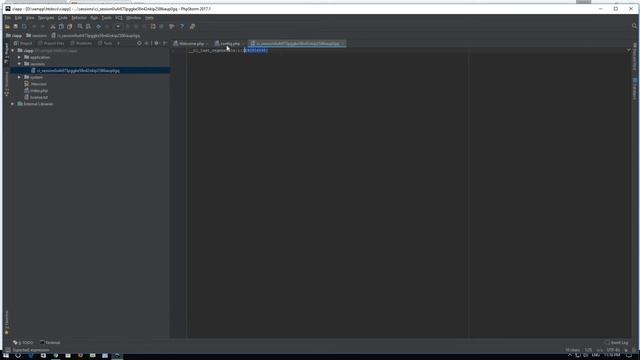The height and width of the screenshot is (360, 640).
Task: Open the TODO tool window
Action: 23,342
